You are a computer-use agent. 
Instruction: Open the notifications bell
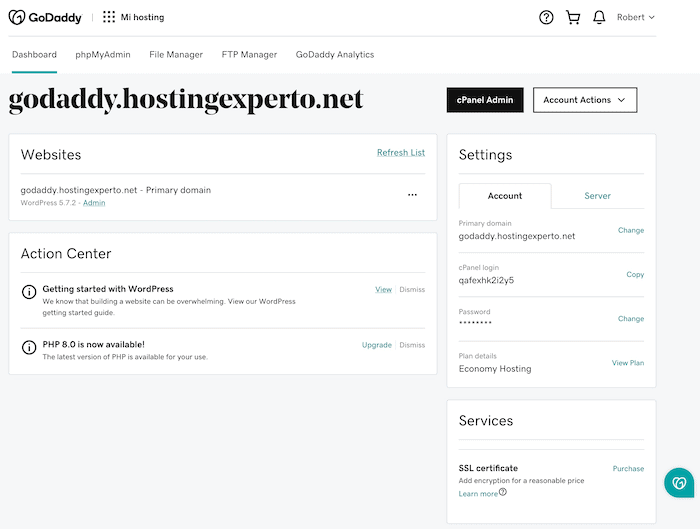pos(599,17)
